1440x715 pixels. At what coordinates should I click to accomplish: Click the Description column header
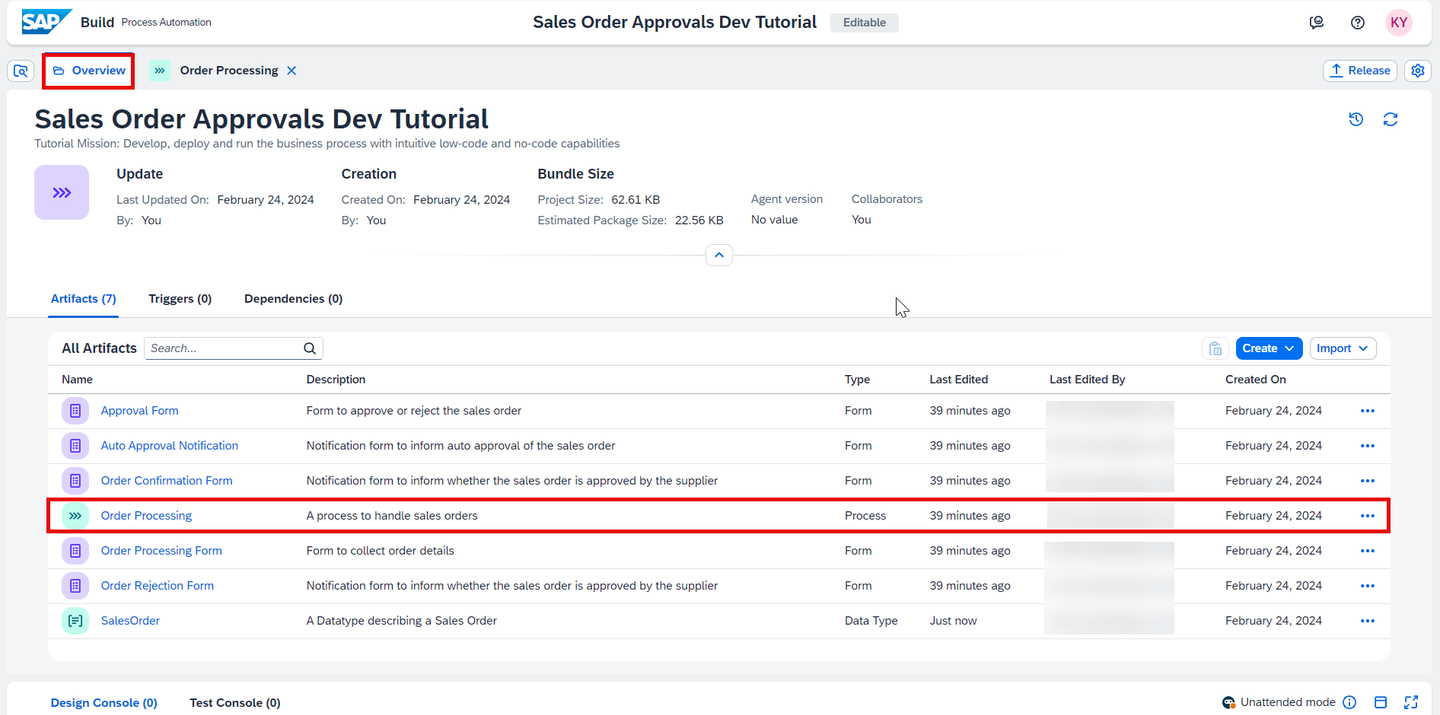tap(336, 380)
